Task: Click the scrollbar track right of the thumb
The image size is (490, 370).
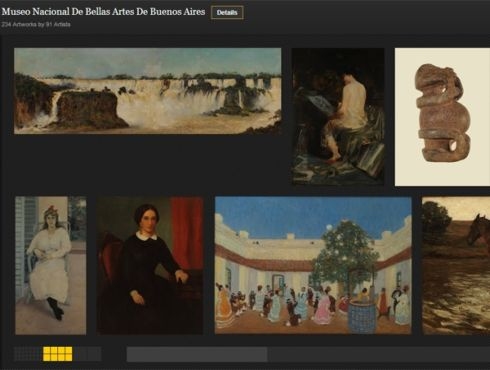Action: coord(378,354)
